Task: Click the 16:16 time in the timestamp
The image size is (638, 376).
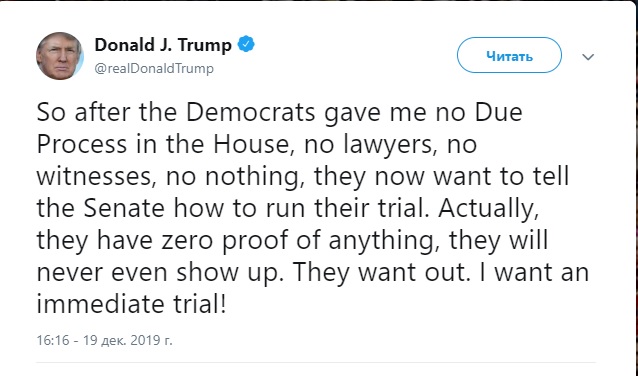Action: coord(53,340)
